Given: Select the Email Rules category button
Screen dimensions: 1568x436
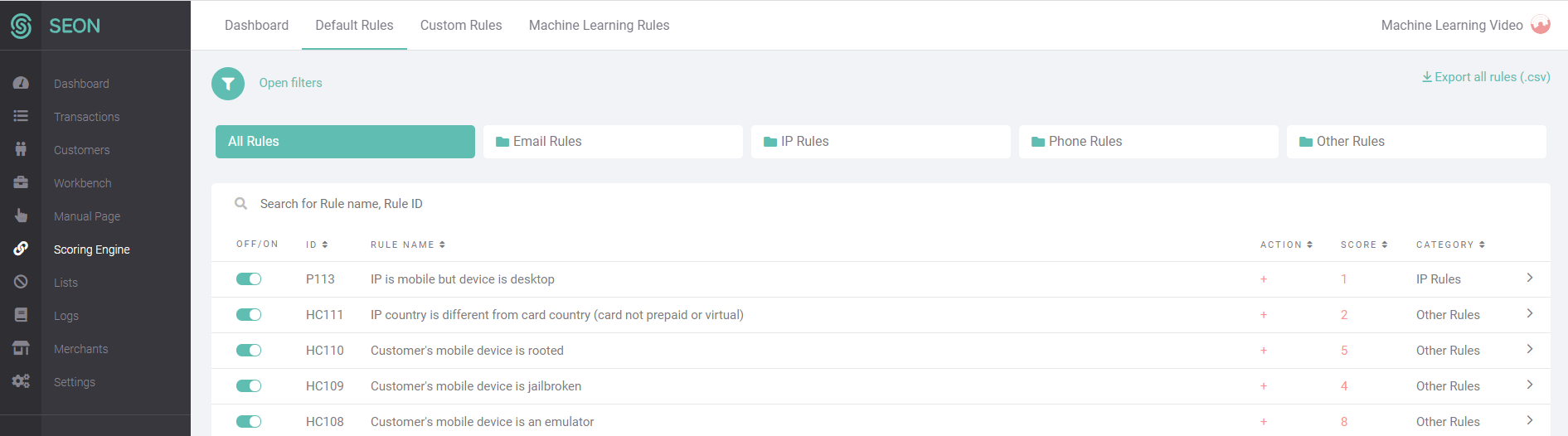Looking at the screenshot, I should click(x=613, y=142).
